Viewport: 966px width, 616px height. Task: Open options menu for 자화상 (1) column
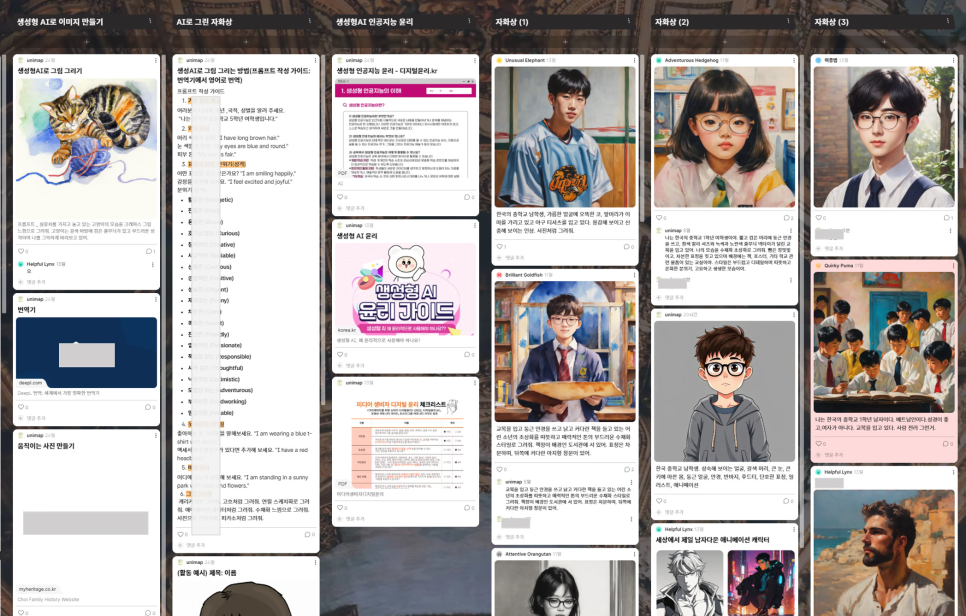coord(628,21)
